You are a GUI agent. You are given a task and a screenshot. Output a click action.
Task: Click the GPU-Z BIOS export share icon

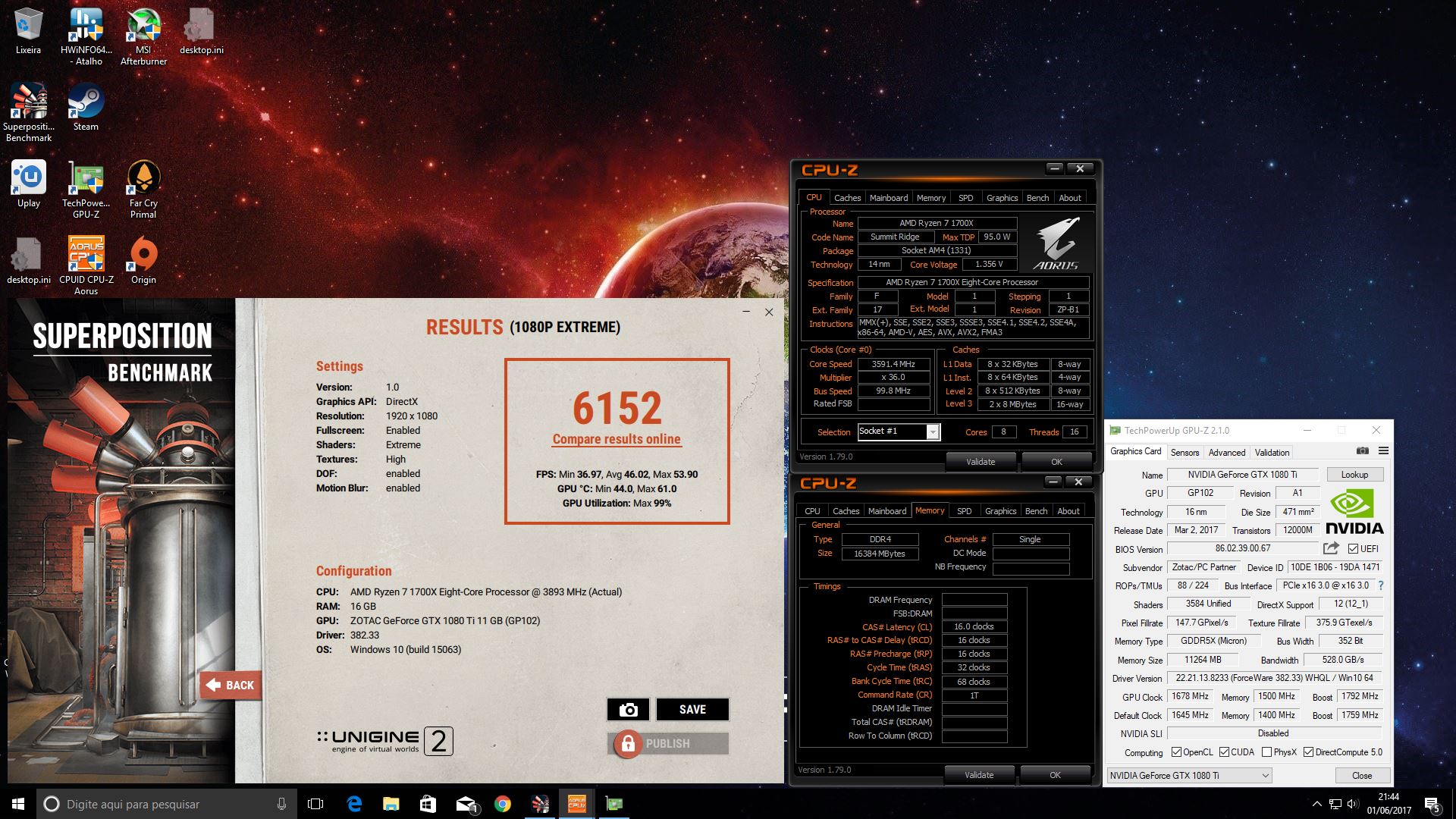click(1331, 548)
